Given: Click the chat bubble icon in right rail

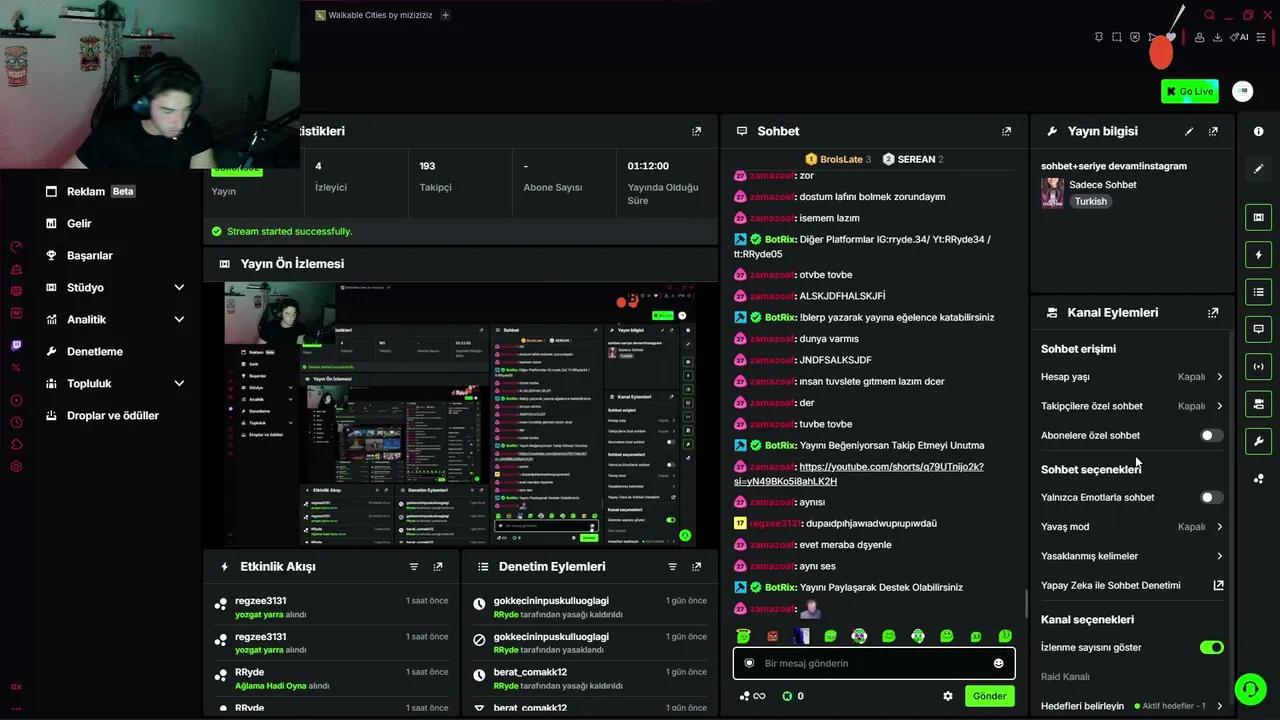Looking at the screenshot, I should (1258, 329).
